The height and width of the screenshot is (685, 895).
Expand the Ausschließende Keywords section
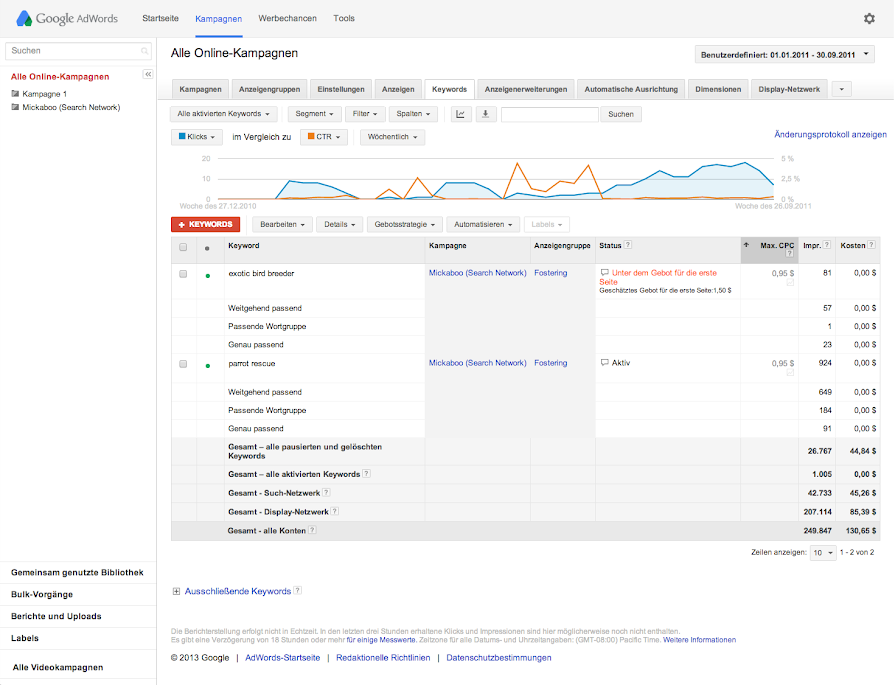(x=176, y=591)
